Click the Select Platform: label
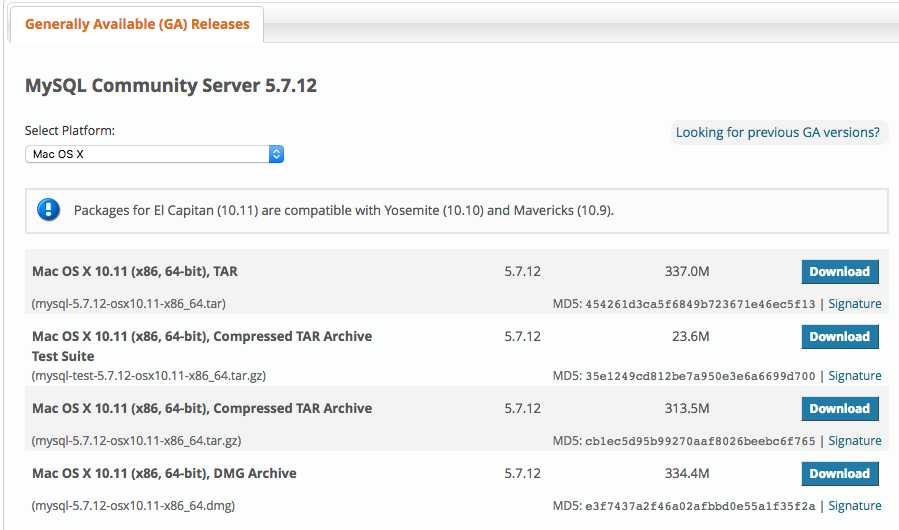Viewport: 899px width, 530px height. click(70, 131)
